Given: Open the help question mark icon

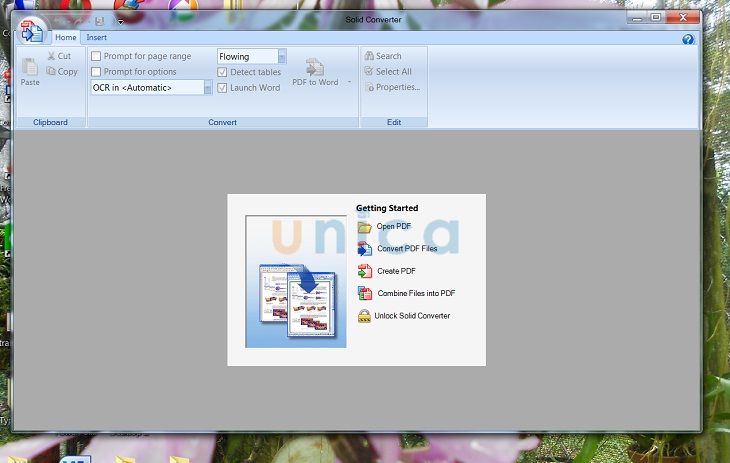Looking at the screenshot, I should (688, 40).
